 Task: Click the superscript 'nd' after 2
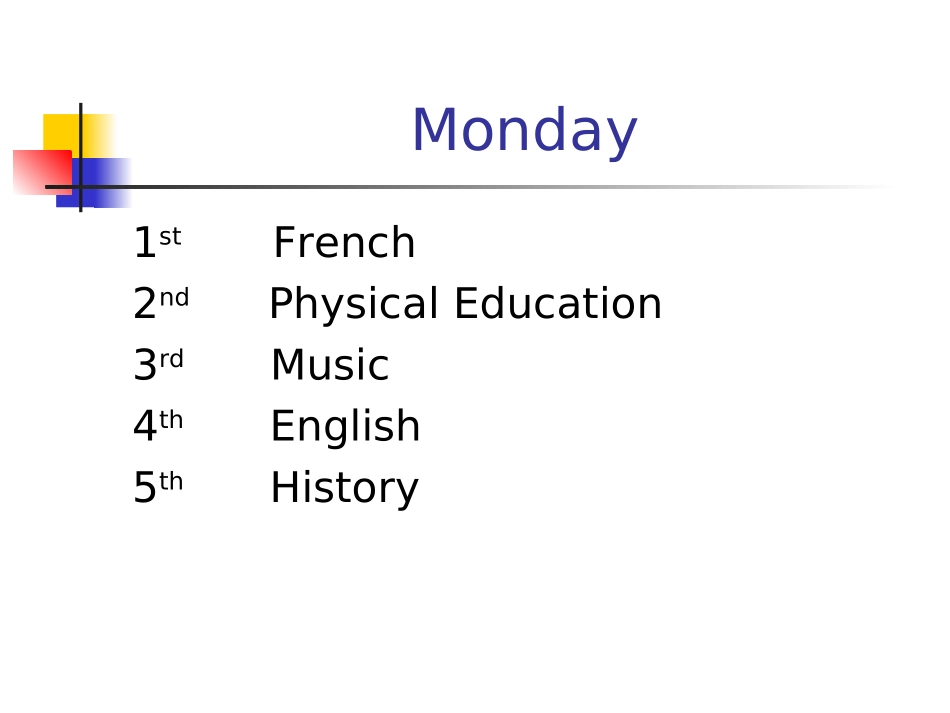click(x=174, y=297)
